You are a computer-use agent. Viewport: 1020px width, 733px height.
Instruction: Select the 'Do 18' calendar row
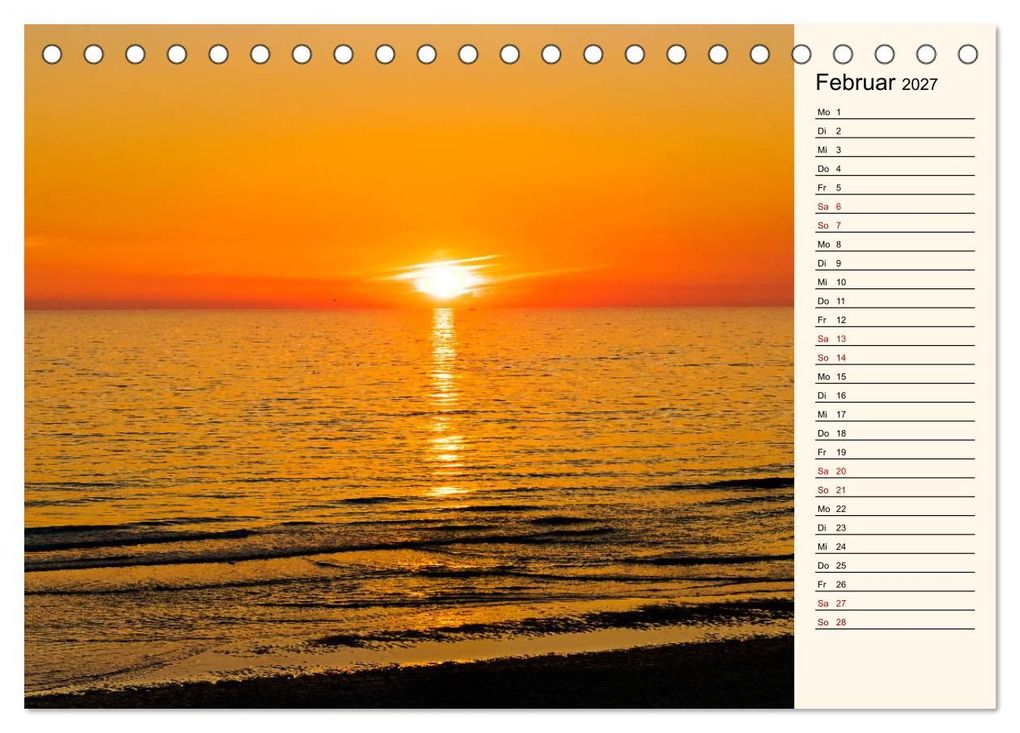[894, 433]
